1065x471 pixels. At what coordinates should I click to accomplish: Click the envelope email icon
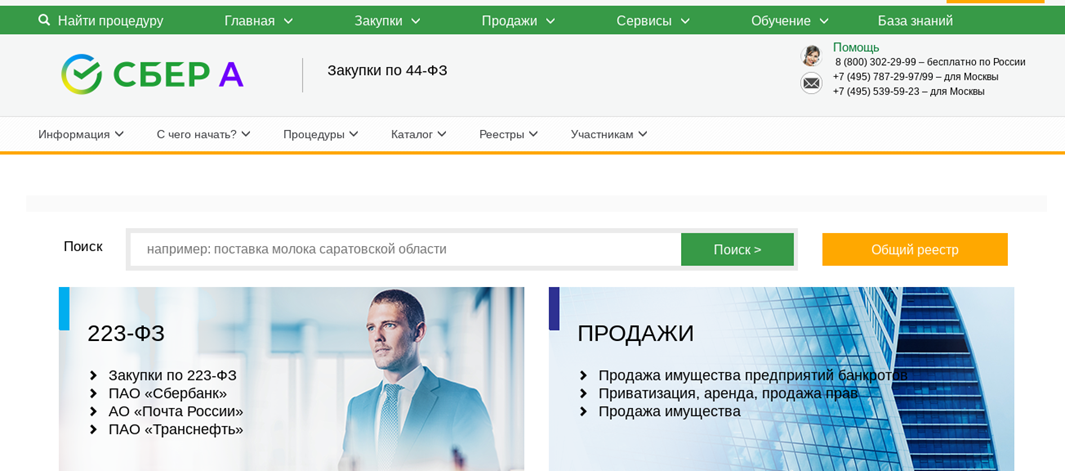click(x=811, y=84)
